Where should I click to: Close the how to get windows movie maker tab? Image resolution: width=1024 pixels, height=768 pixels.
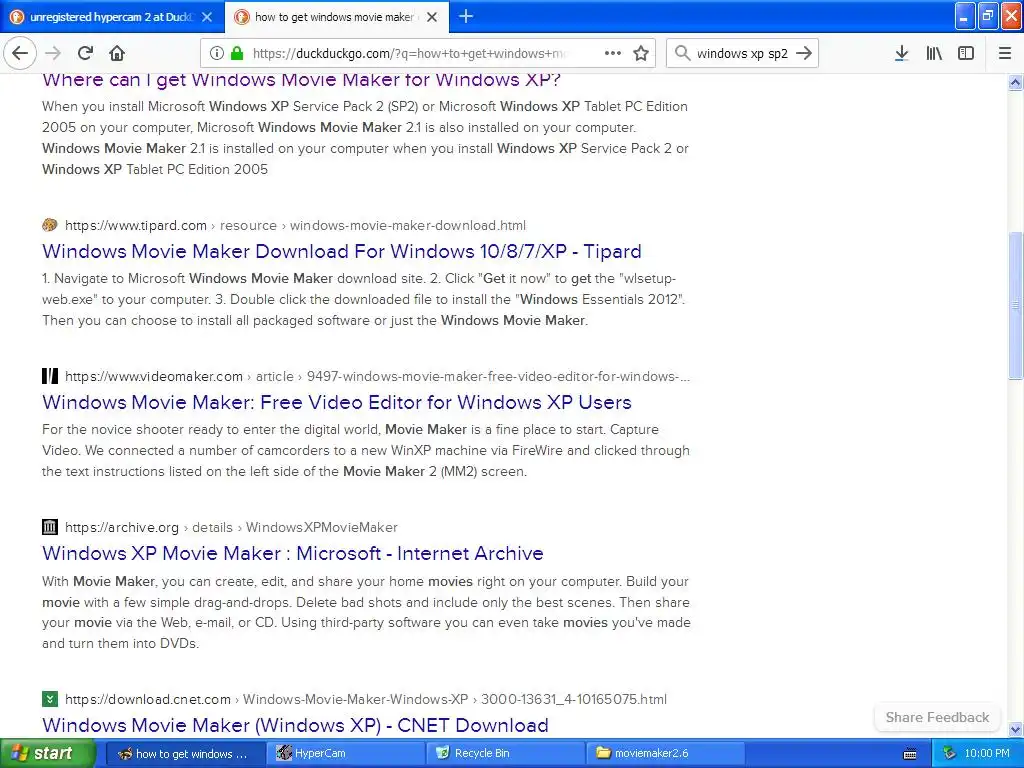click(432, 17)
